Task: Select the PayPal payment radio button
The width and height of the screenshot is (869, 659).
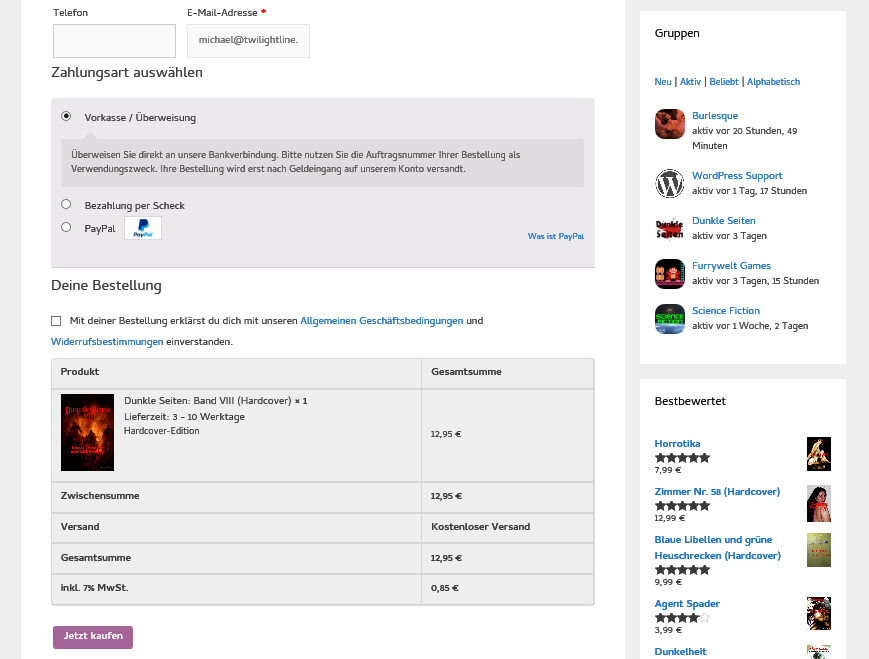Action: [66, 227]
